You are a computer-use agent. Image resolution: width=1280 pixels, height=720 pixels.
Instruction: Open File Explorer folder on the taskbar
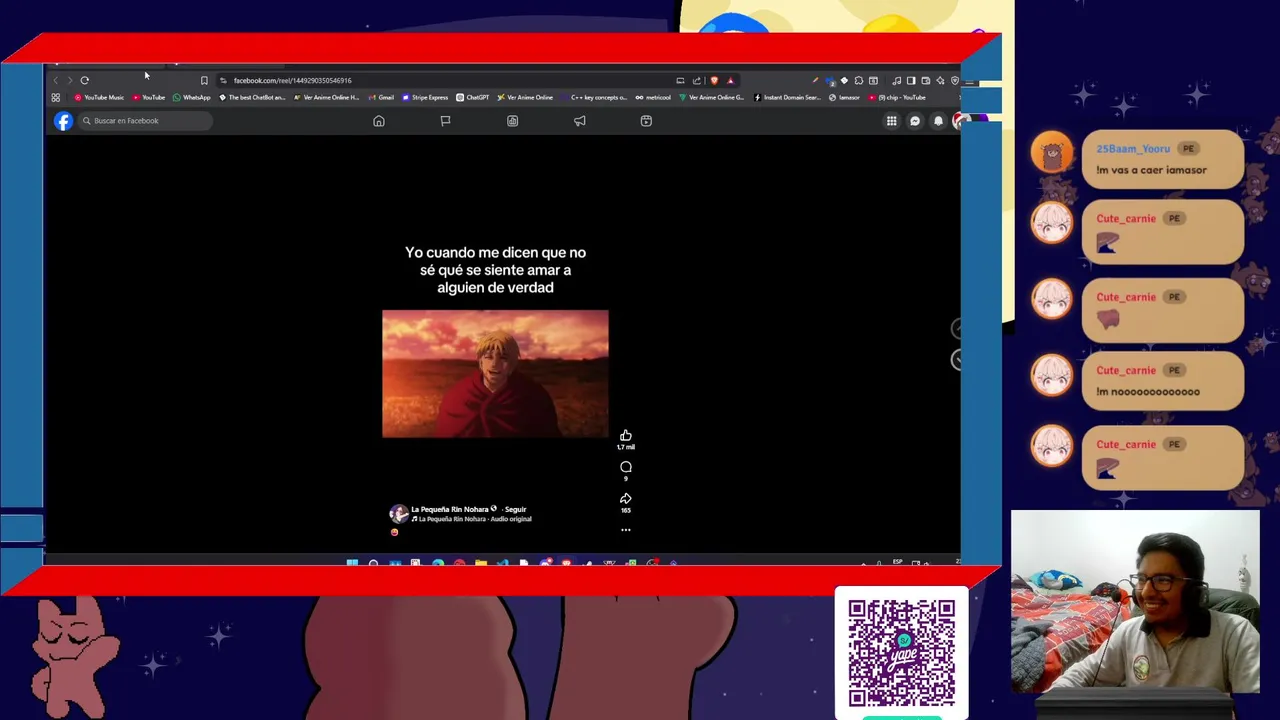point(481,563)
